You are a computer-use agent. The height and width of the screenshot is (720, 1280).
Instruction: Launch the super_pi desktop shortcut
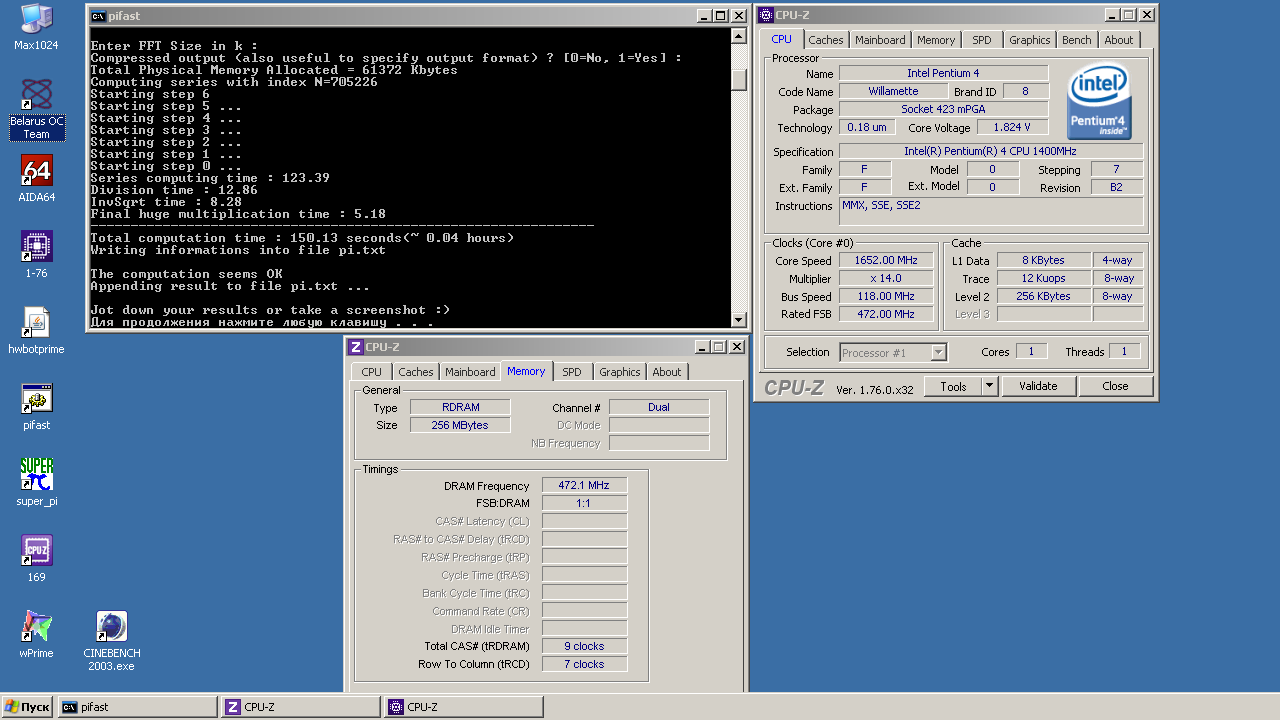pos(36,483)
